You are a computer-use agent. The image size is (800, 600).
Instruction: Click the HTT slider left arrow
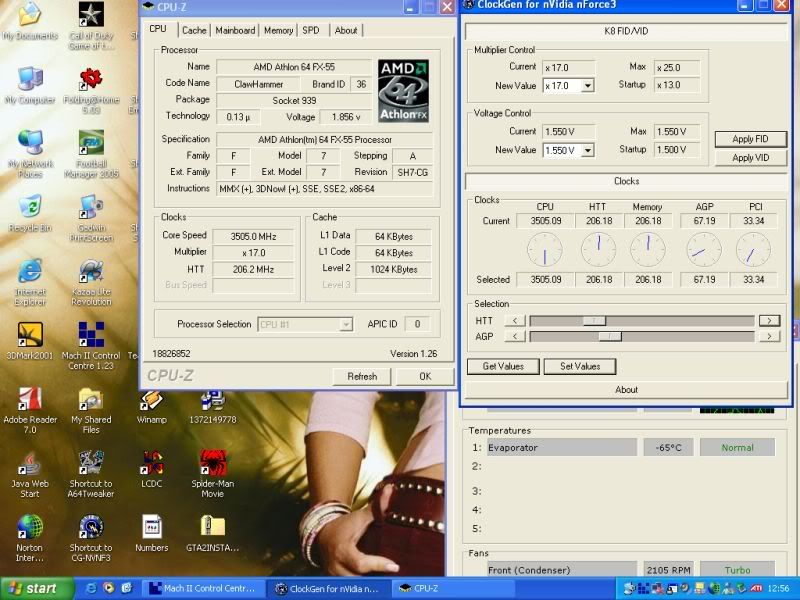point(515,320)
